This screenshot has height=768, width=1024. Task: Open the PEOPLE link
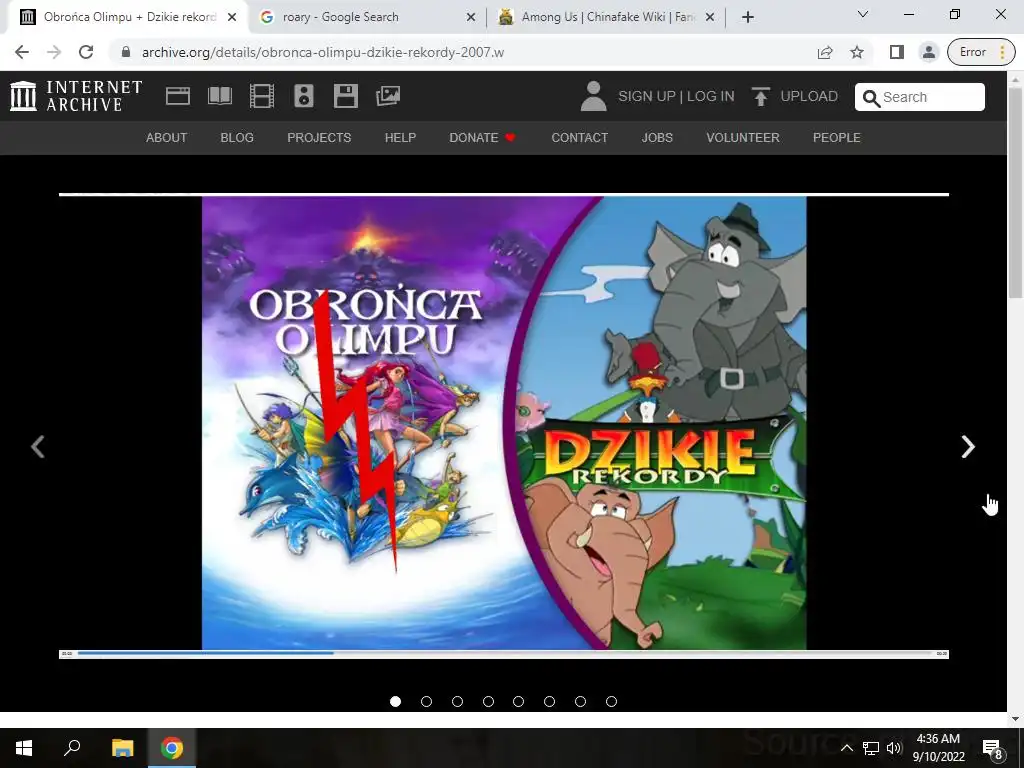[837, 138]
